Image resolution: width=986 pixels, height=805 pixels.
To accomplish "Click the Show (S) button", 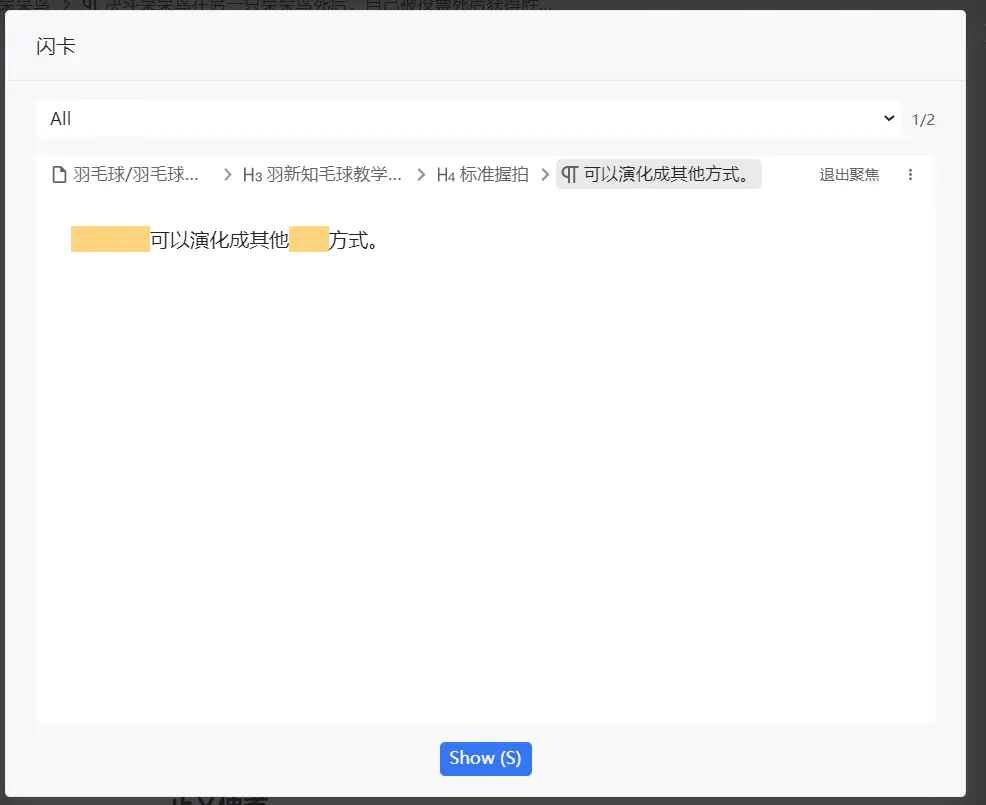I will 485,758.
